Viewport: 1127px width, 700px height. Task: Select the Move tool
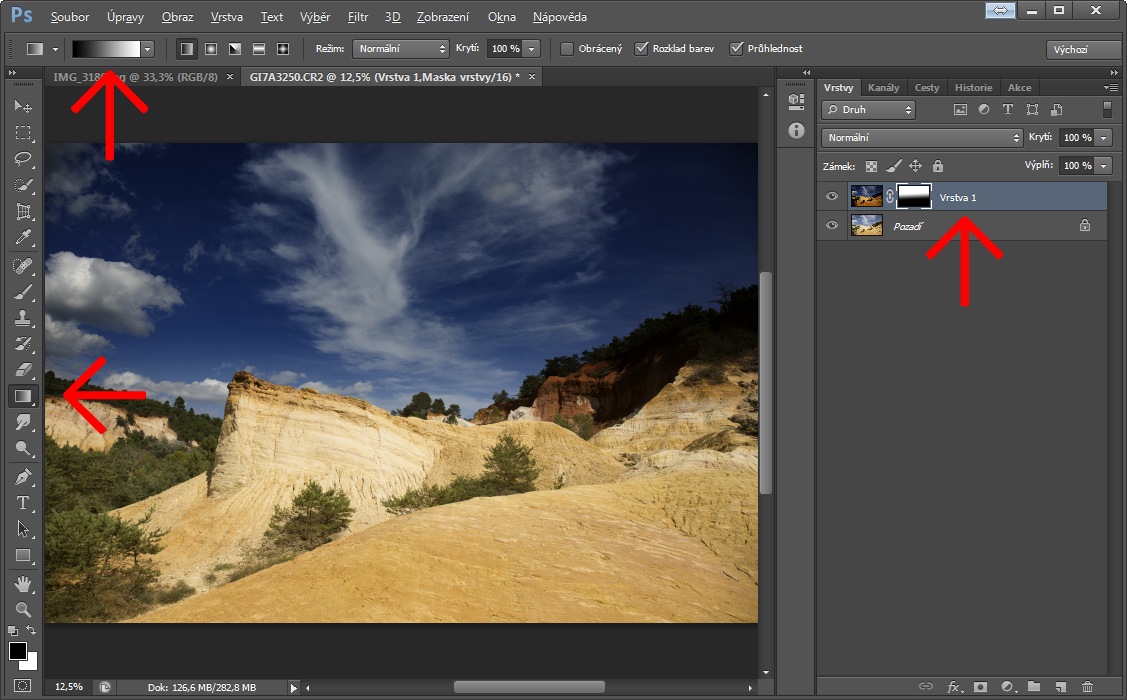(23, 106)
